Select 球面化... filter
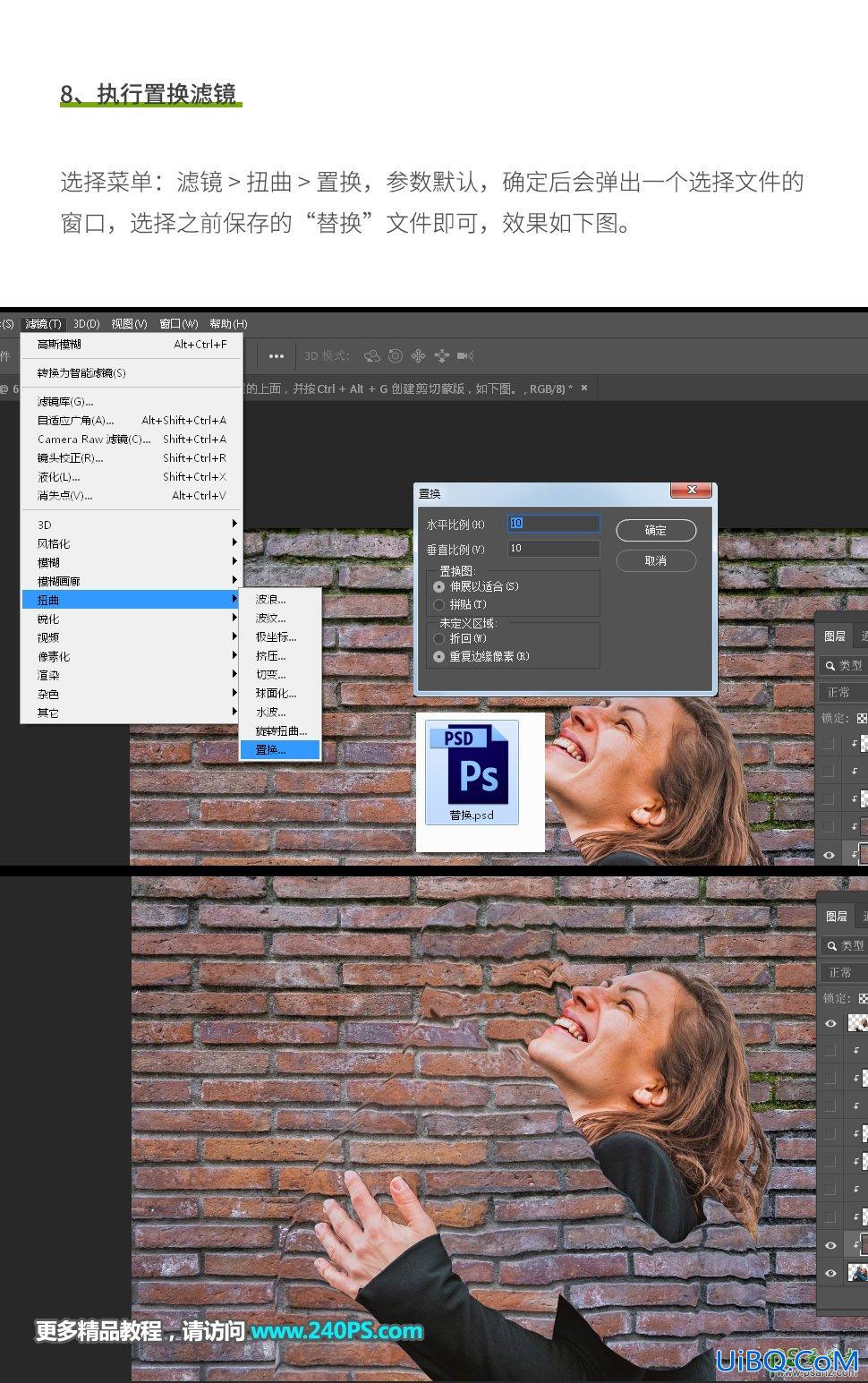The width and height of the screenshot is (868, 1383). coord(280,693)
